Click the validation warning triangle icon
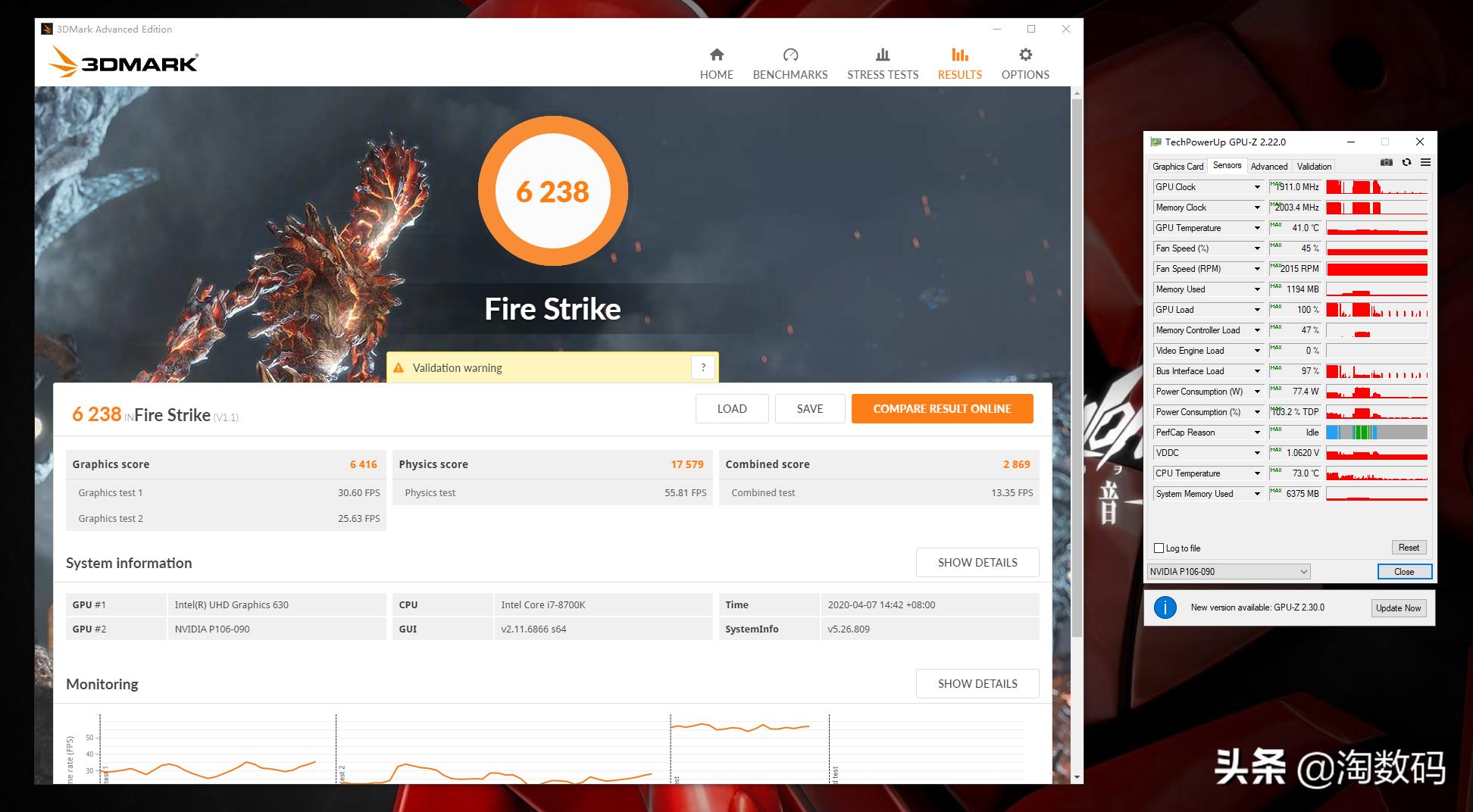The width and height of the screenshot is (1473, 812). [399, 368]
